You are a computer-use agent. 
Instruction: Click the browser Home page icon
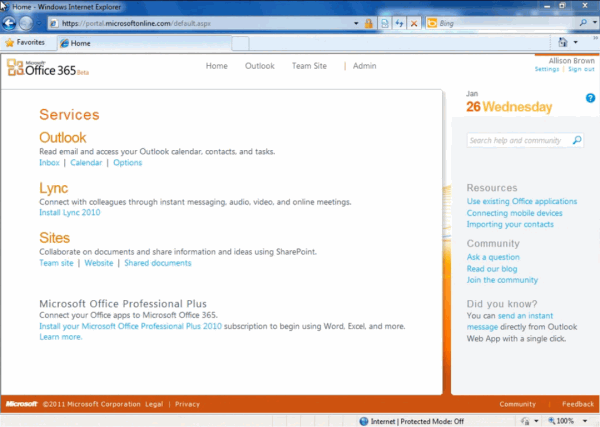562,42
